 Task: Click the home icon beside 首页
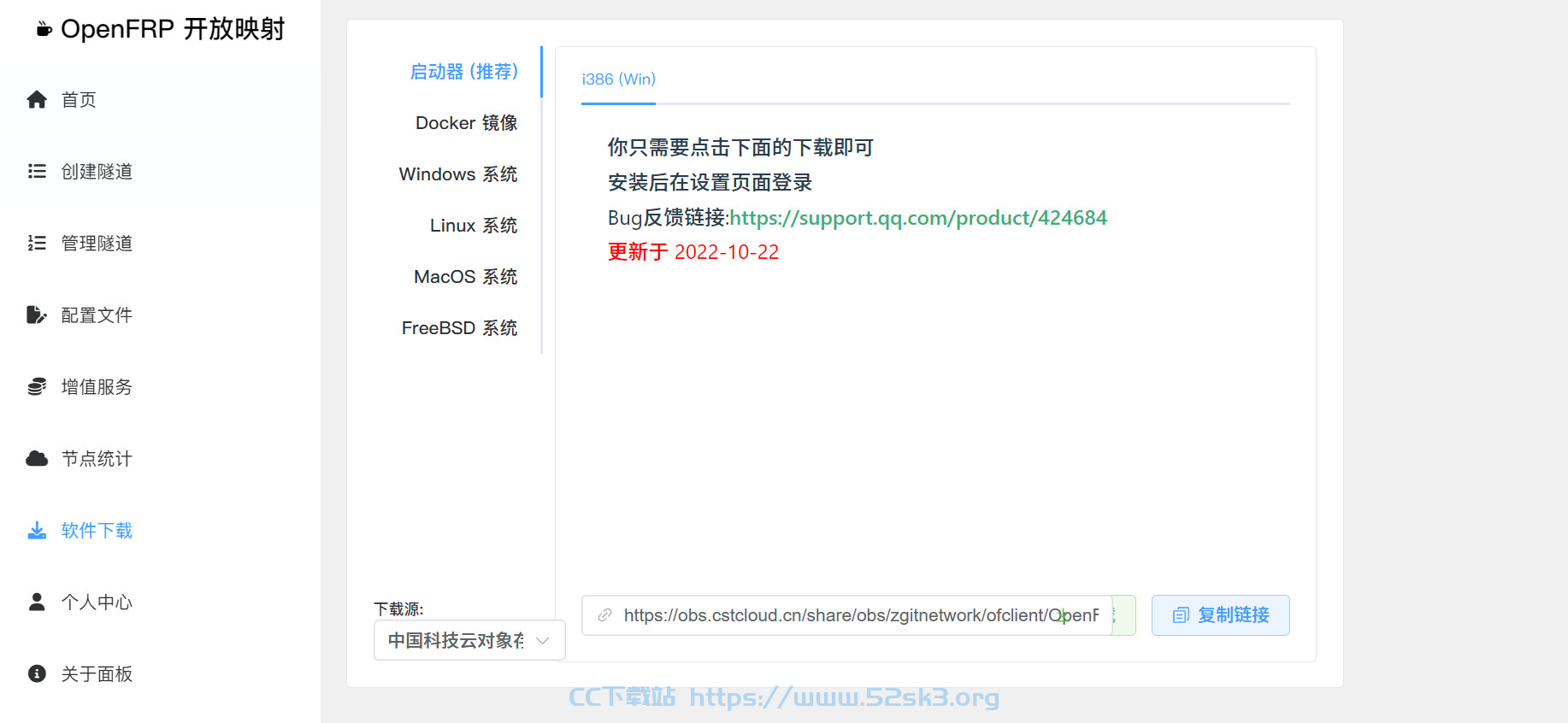(x=37, y=100)
